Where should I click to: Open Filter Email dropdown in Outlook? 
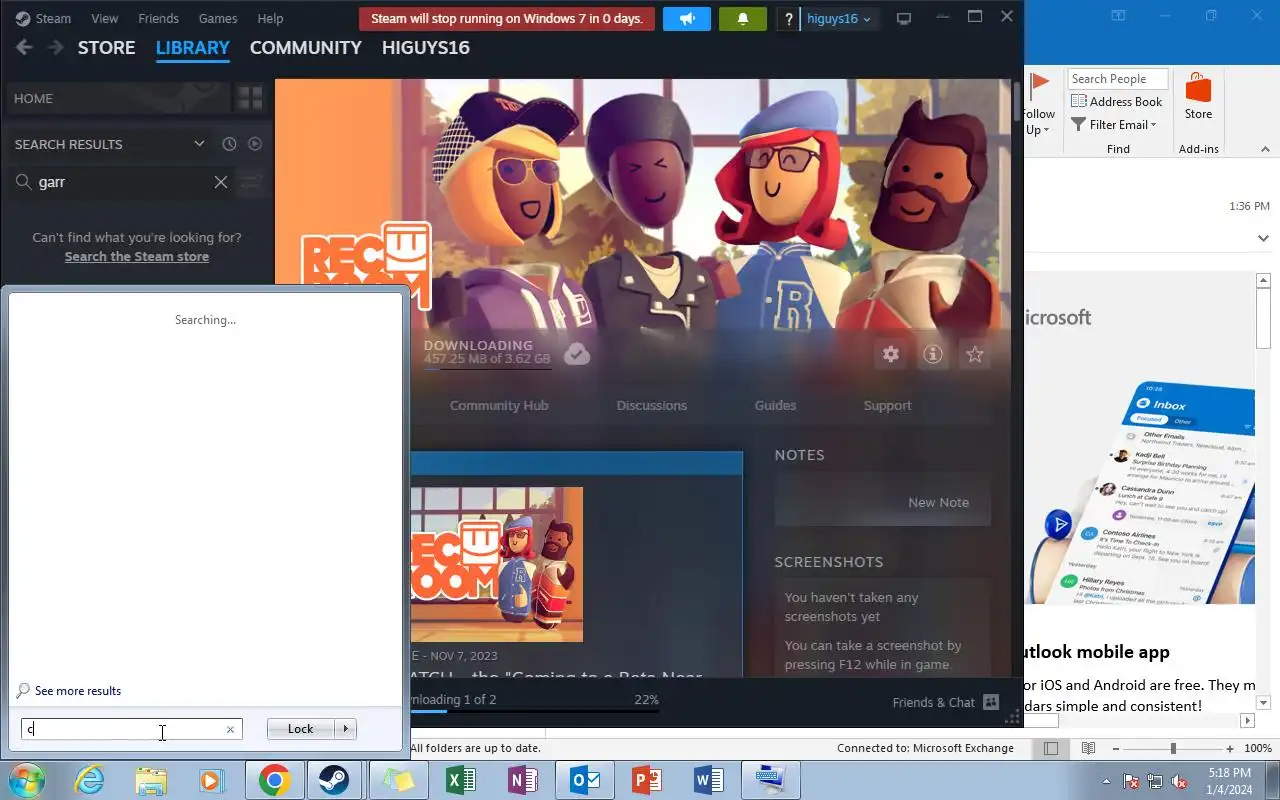click(x=1114, y=124)
